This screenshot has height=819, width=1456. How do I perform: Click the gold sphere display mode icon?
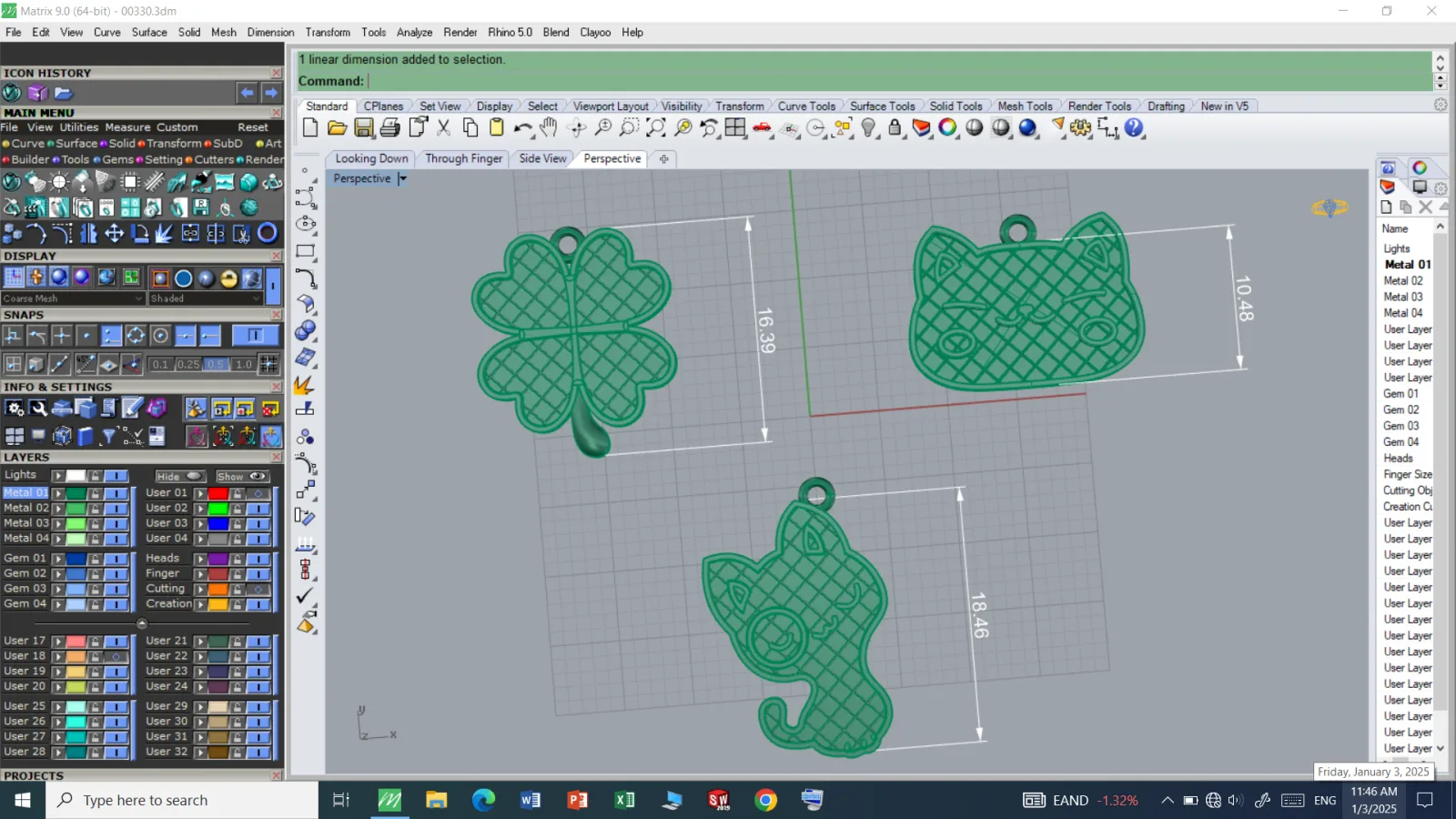228,278
